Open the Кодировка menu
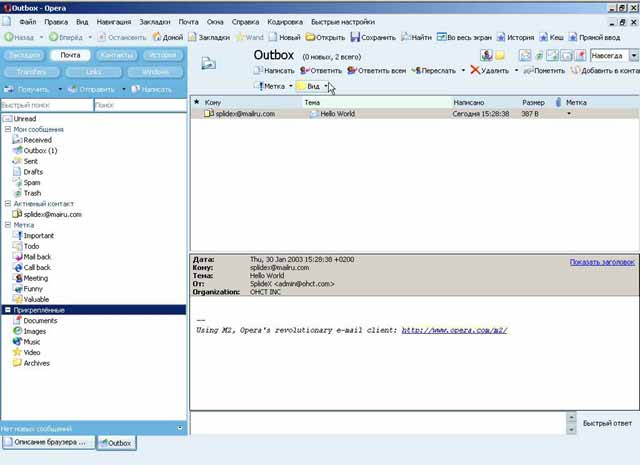Viewport: 640px width, 465px height. (285, 22)
